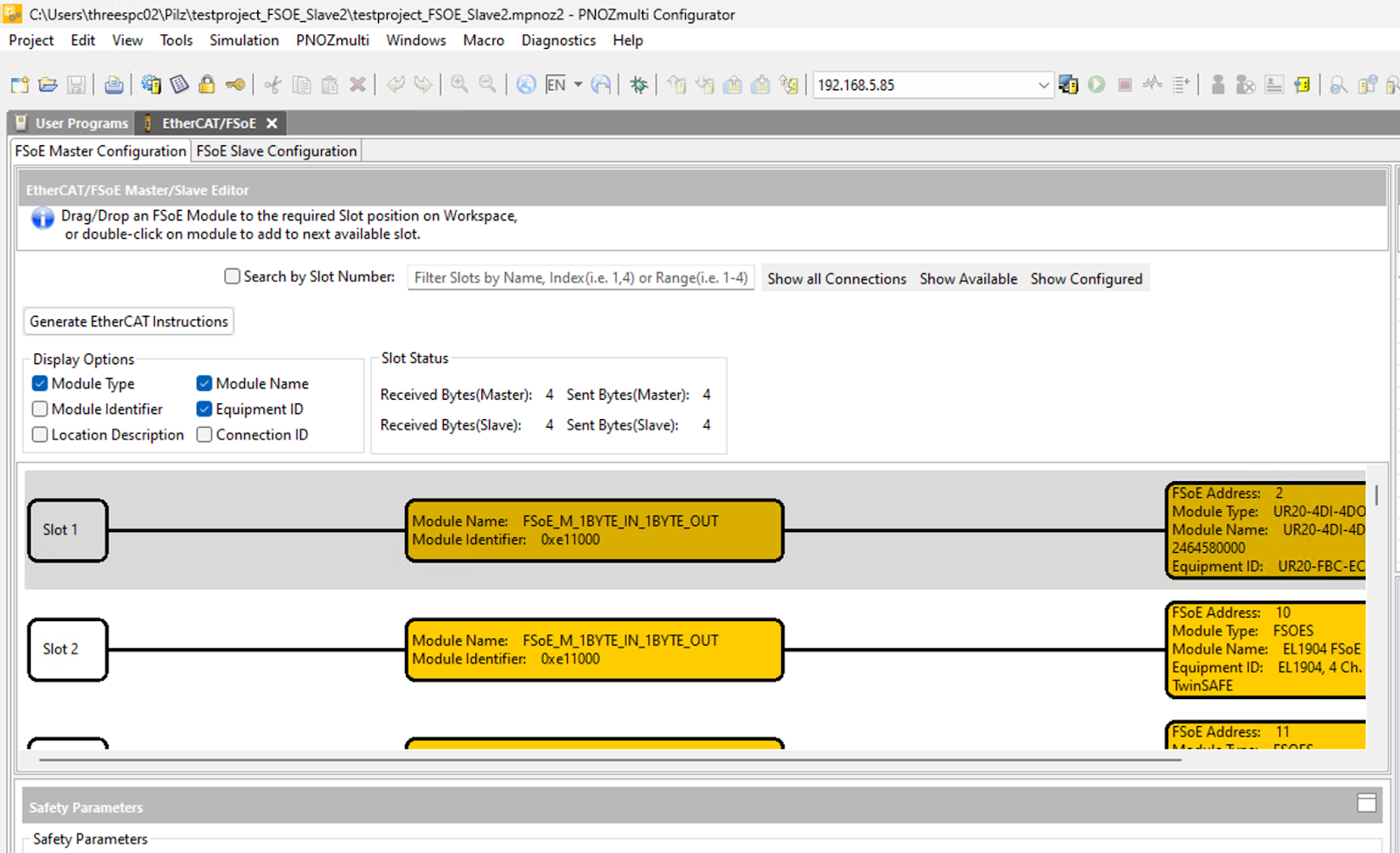Open the Edit menu

point(83,40)
